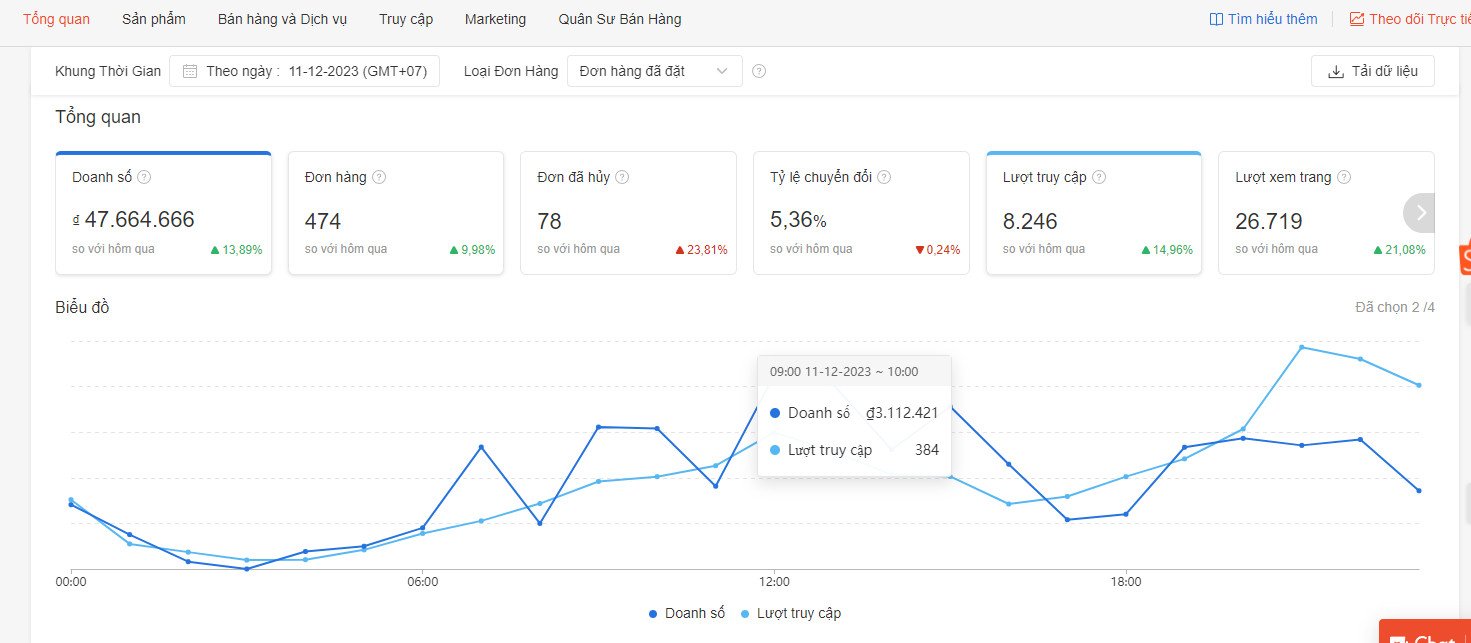Expand more metric cards with right arrow
Viewport: 1471px width, 643px height.
click(x=1420, y=212)
